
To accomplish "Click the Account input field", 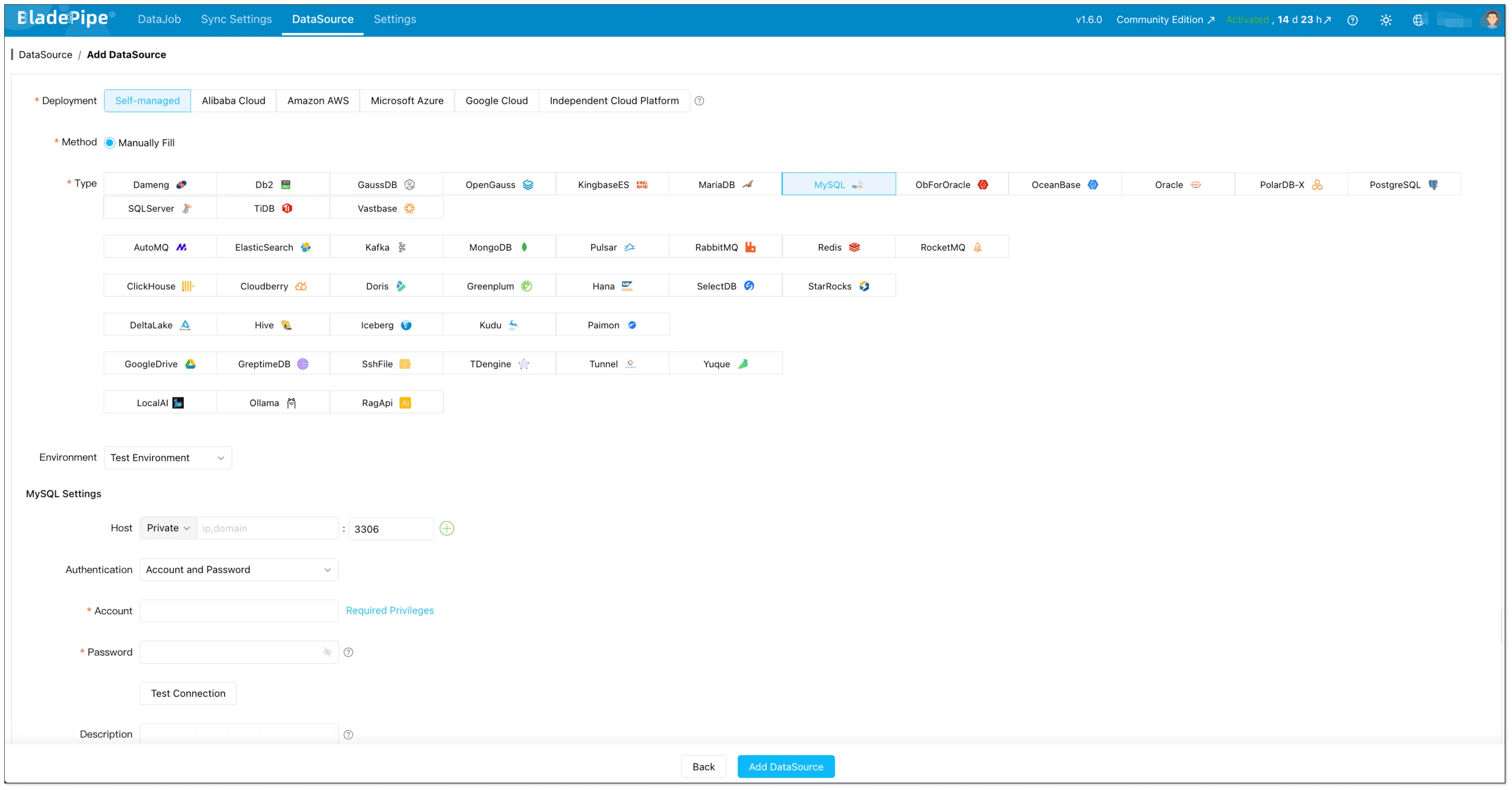I will pos(239,611).
